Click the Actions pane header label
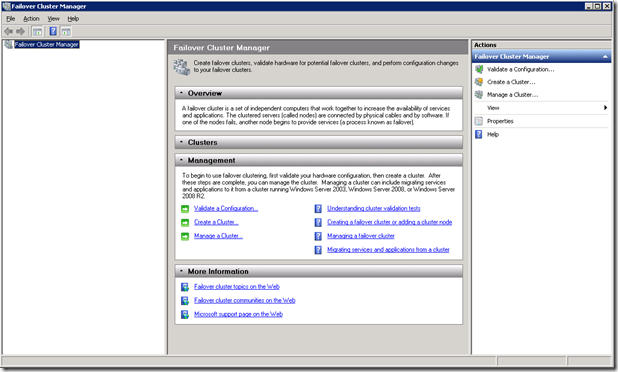The height and width of the screenshot is (372, 618). click(x=485, y=45)
